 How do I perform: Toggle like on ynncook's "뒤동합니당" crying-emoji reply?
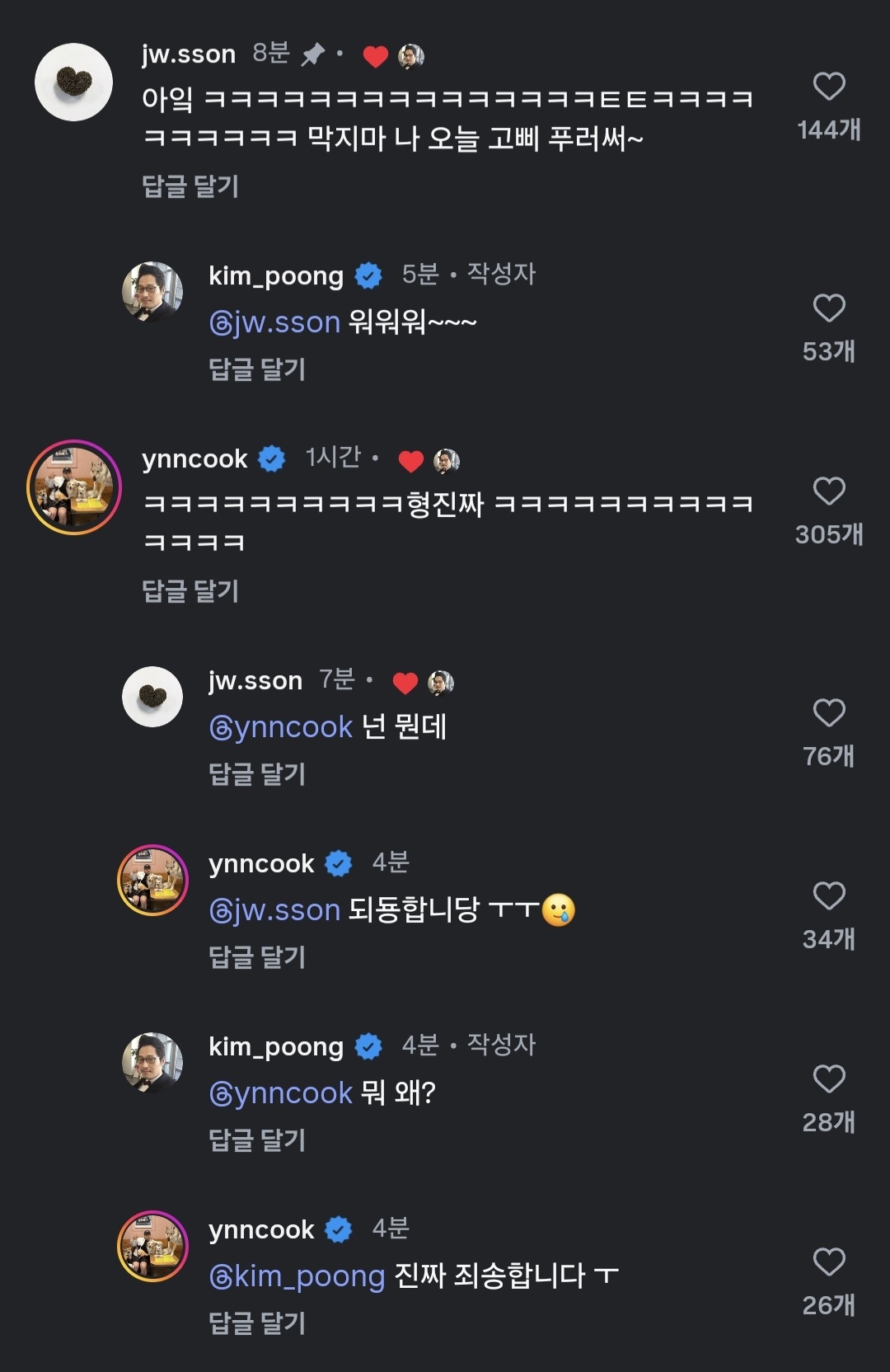click(x=829, y=896)
